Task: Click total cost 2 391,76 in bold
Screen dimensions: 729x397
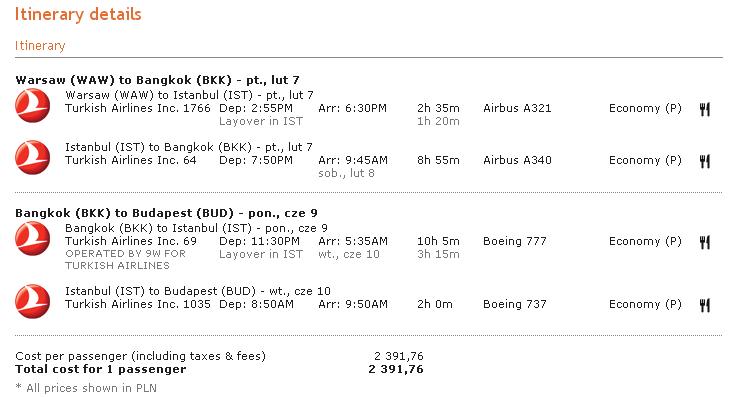Action: pyautogui.click(x=396, y=369)
